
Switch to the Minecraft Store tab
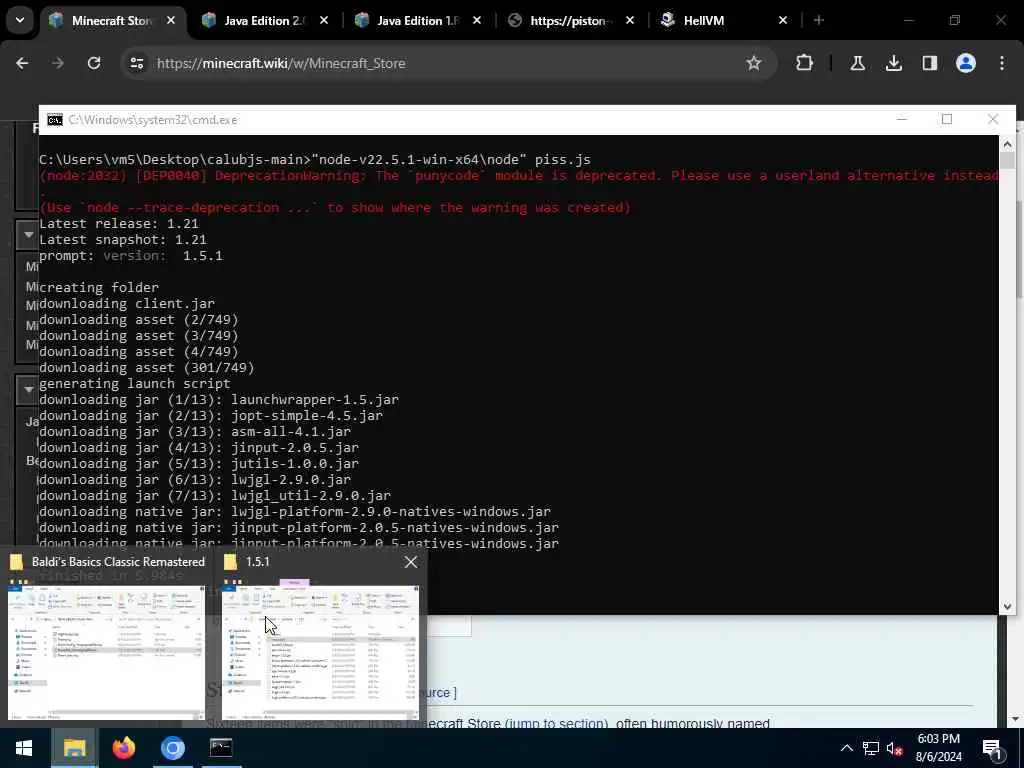pyautogui.click(x=111, y=20)
